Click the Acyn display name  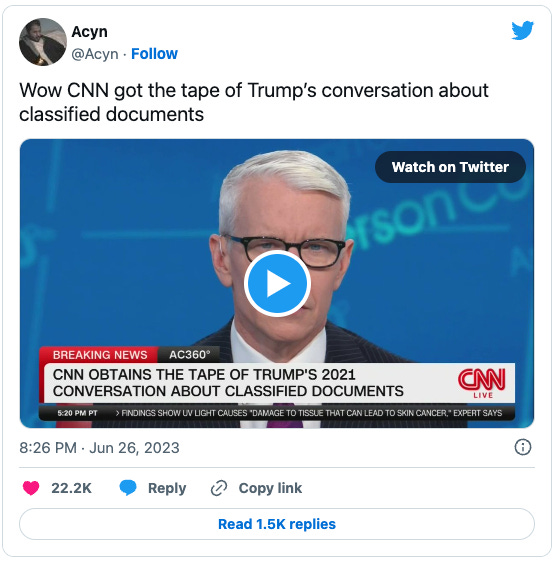(x=89, y=32)
